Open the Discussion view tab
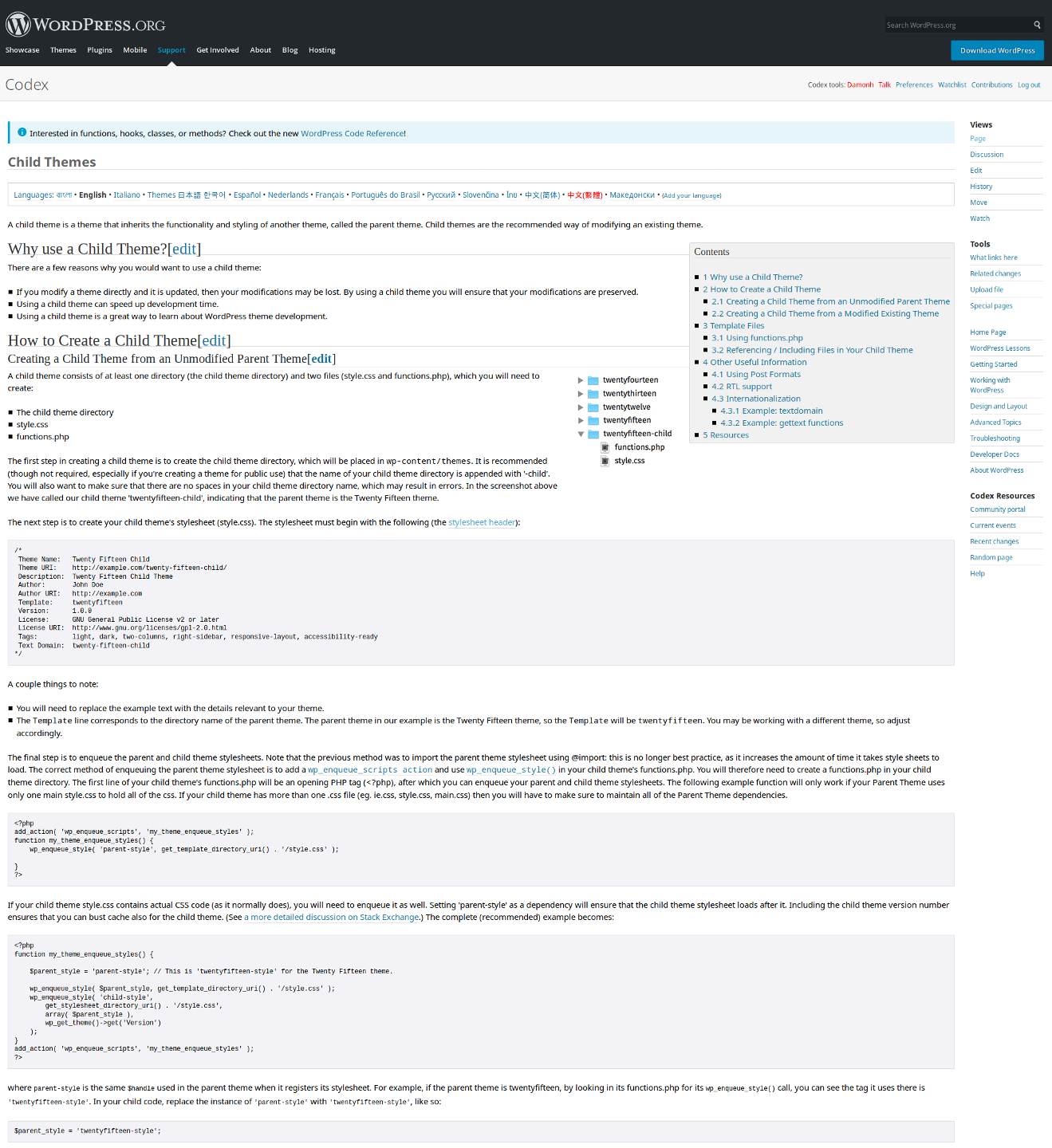Viewport: 1052px width, 1148px height. coord(987,155)
